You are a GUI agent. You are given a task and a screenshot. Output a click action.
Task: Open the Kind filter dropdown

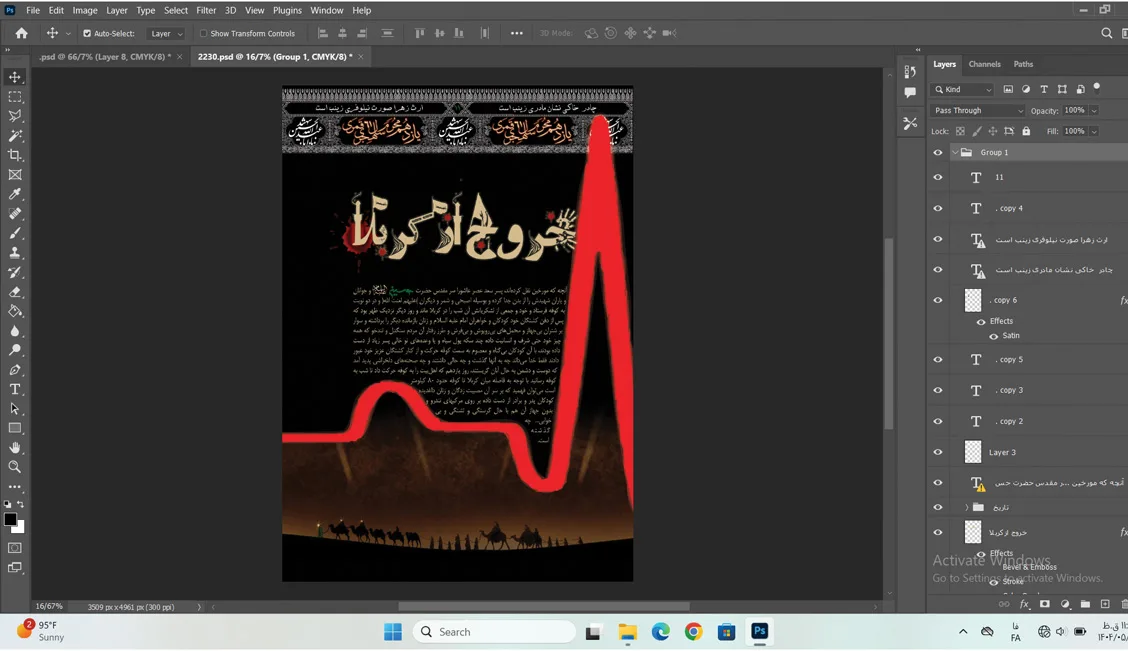click(963, 89)
